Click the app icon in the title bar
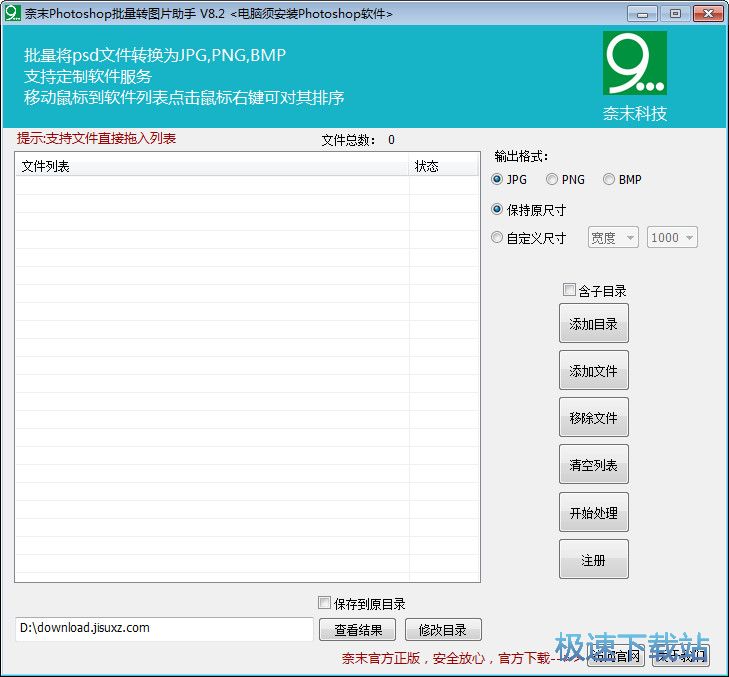This screenshot has height=677, width=729. [13, 14]
